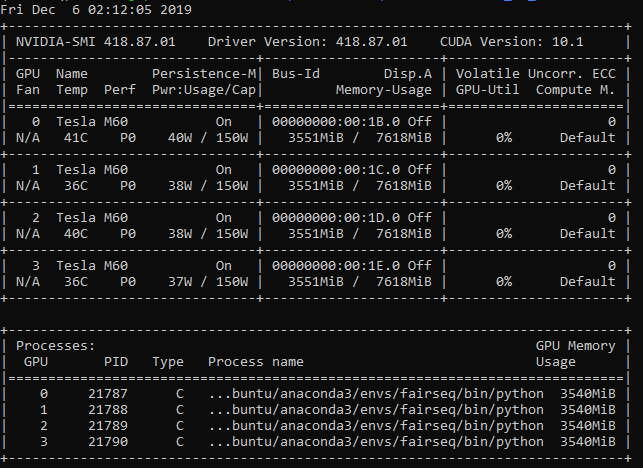Click the 'Memory-Usage' column header

tap(384, 90)
